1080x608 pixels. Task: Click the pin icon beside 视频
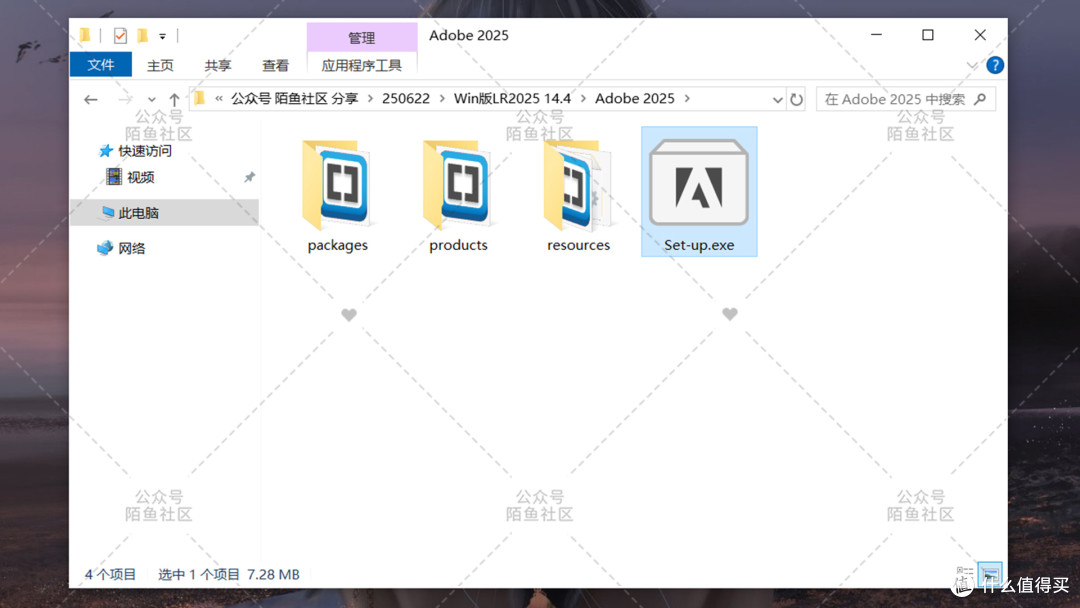pos(249,177)
